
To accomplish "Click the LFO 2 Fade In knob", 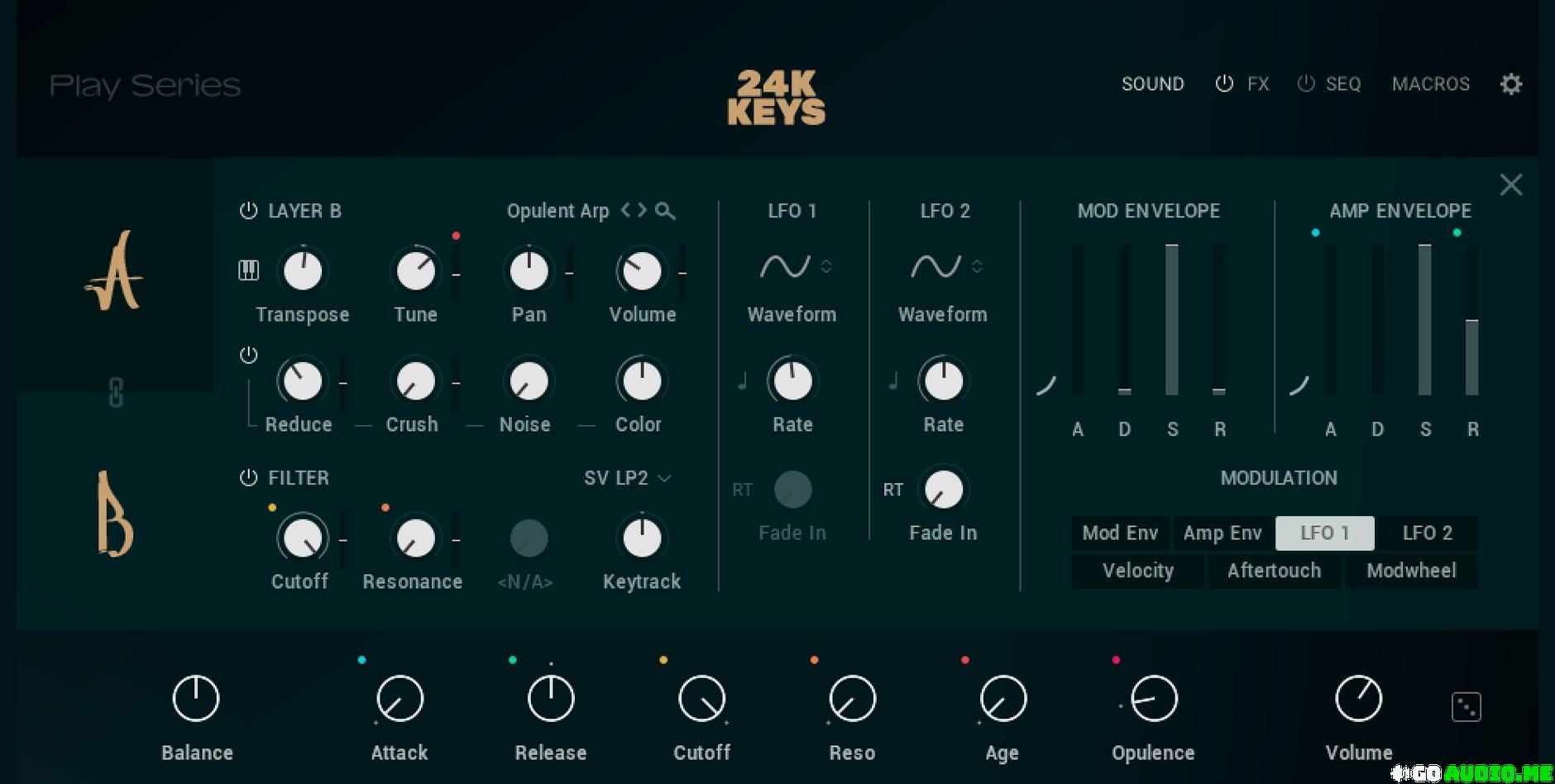I will (x=943, y=490).
